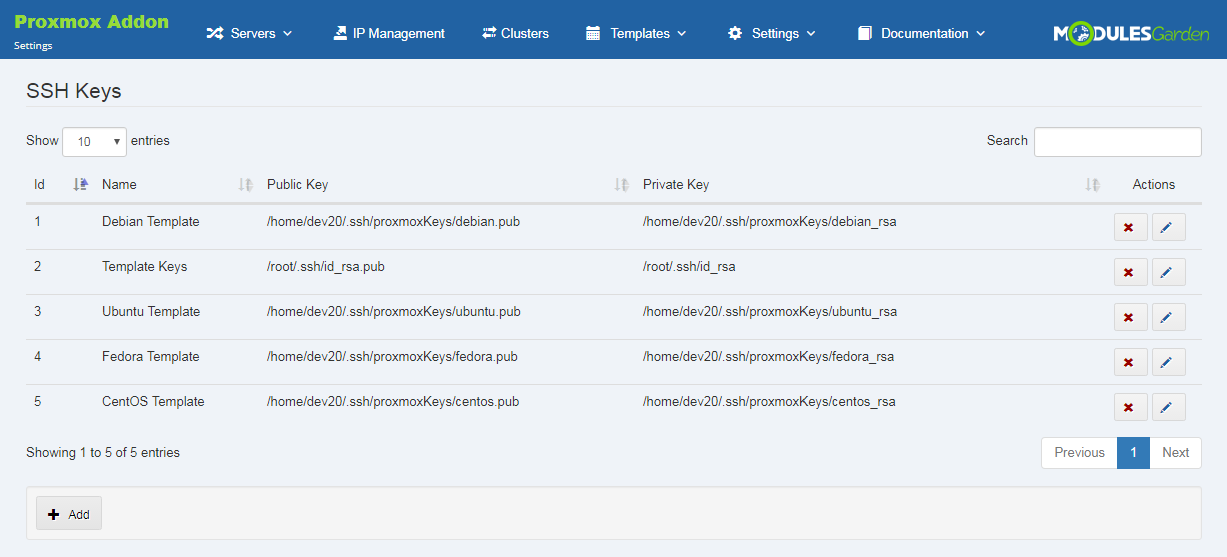Image resolution: width=1227 pixels, height=557 pixels.
Task: Open the entries-per-page dropdown
Action: pyautogui.click(x=94, y=142)
